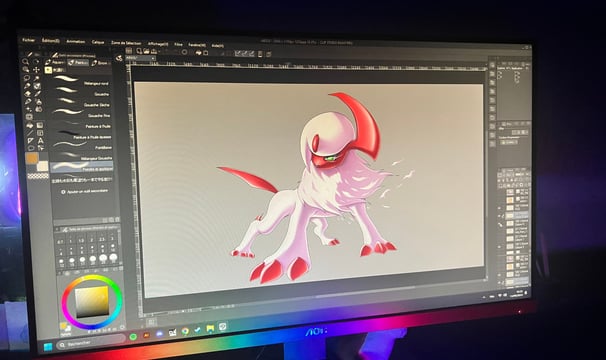Viewport: 606px width, 360px height.
Task: Choose the Mélangeur Gouache brush
Action: [x=82, y=157]
